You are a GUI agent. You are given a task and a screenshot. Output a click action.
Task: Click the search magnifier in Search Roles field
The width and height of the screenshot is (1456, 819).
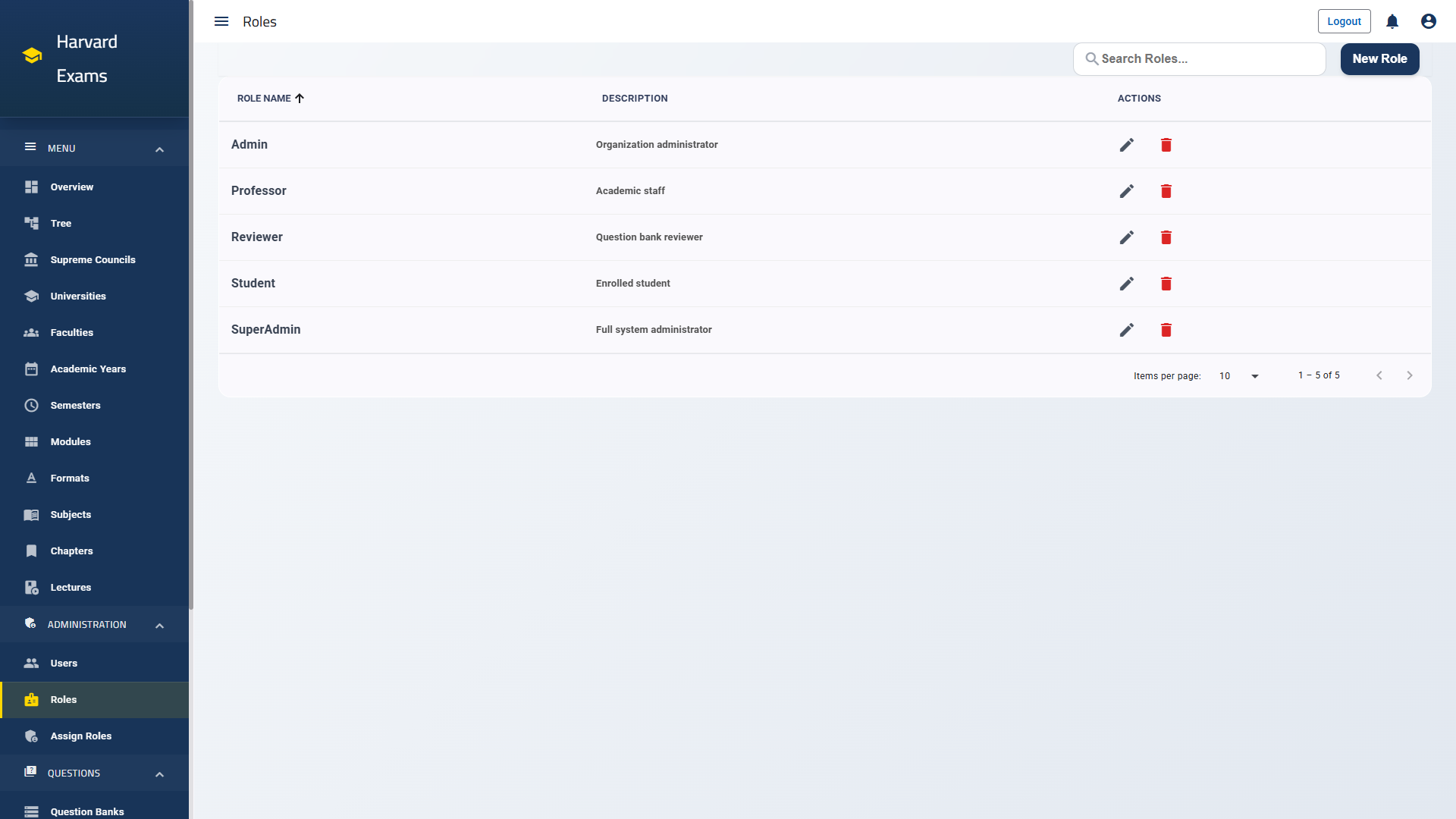point(1092,58)
